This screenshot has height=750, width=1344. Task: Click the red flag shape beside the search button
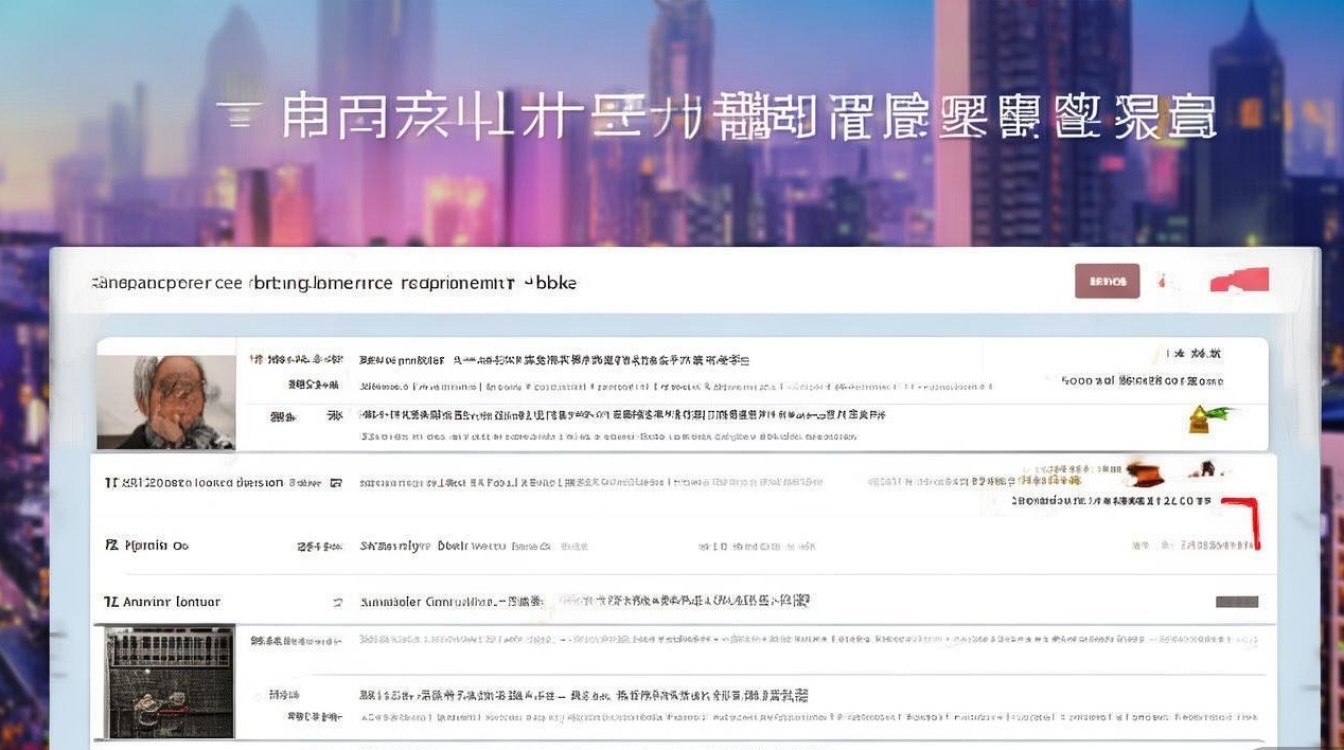click(1240, 281)
